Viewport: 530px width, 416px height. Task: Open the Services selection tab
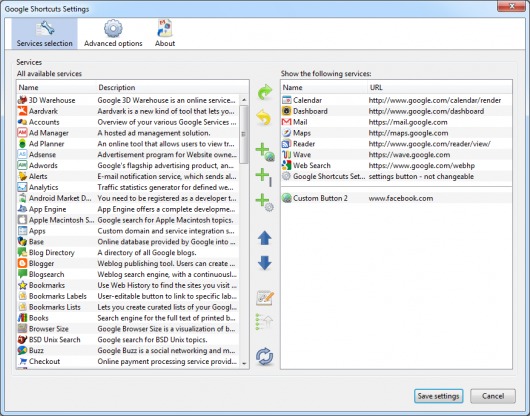pos(44,33)
